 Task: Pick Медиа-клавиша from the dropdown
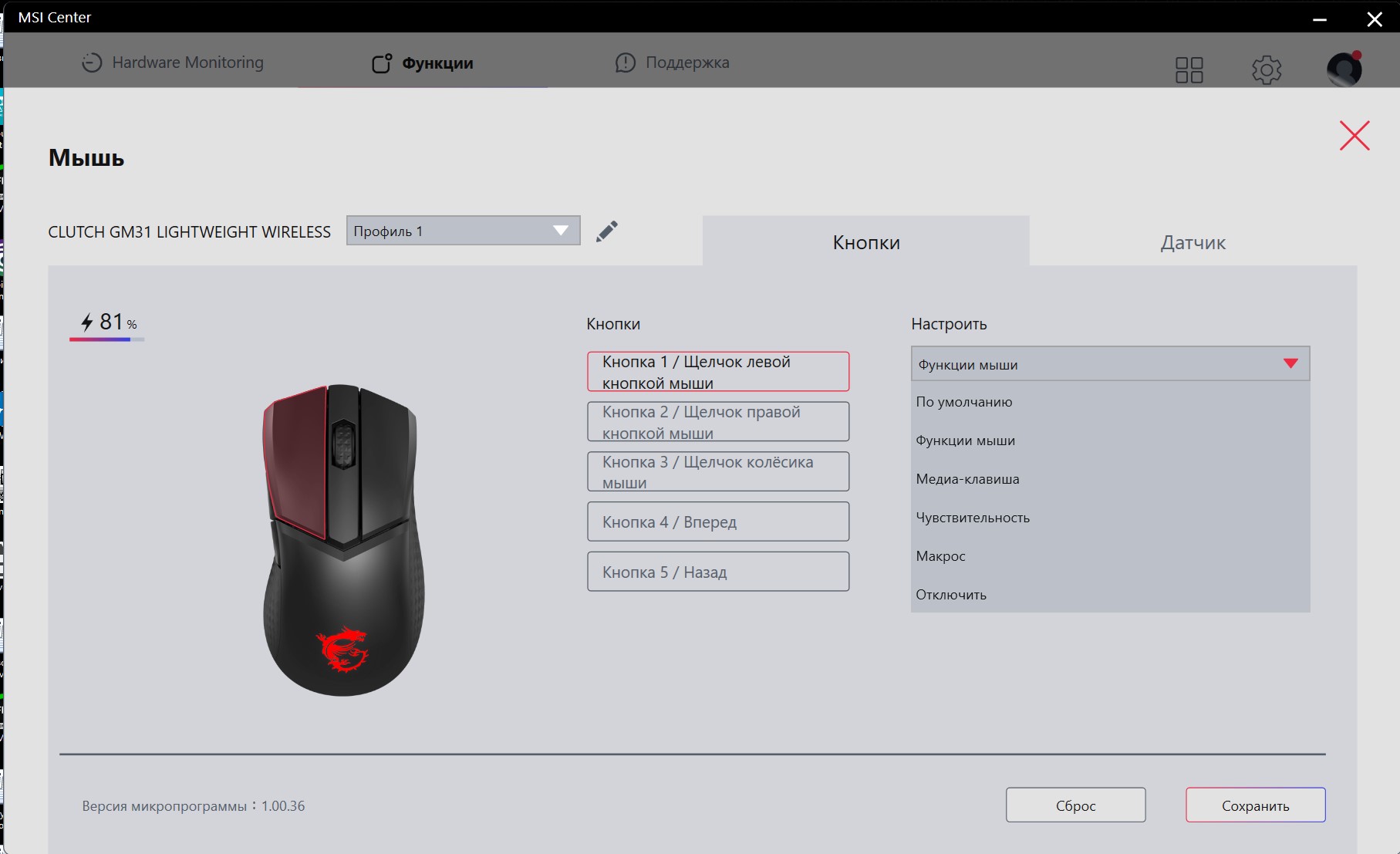tap(967, 479)
